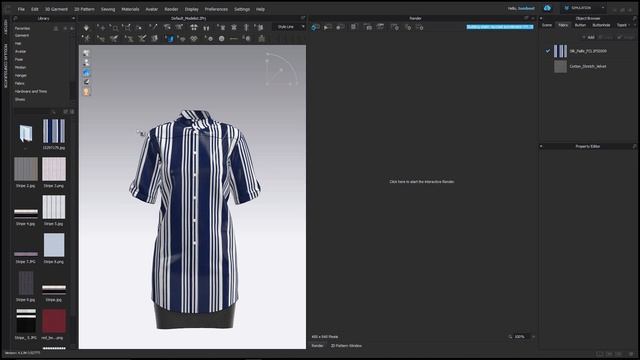Image resolution: width=640 pixels, height=360 pixels.
Task: Click the Property Editor pop-out icon
Action: (x=634, y=146)
